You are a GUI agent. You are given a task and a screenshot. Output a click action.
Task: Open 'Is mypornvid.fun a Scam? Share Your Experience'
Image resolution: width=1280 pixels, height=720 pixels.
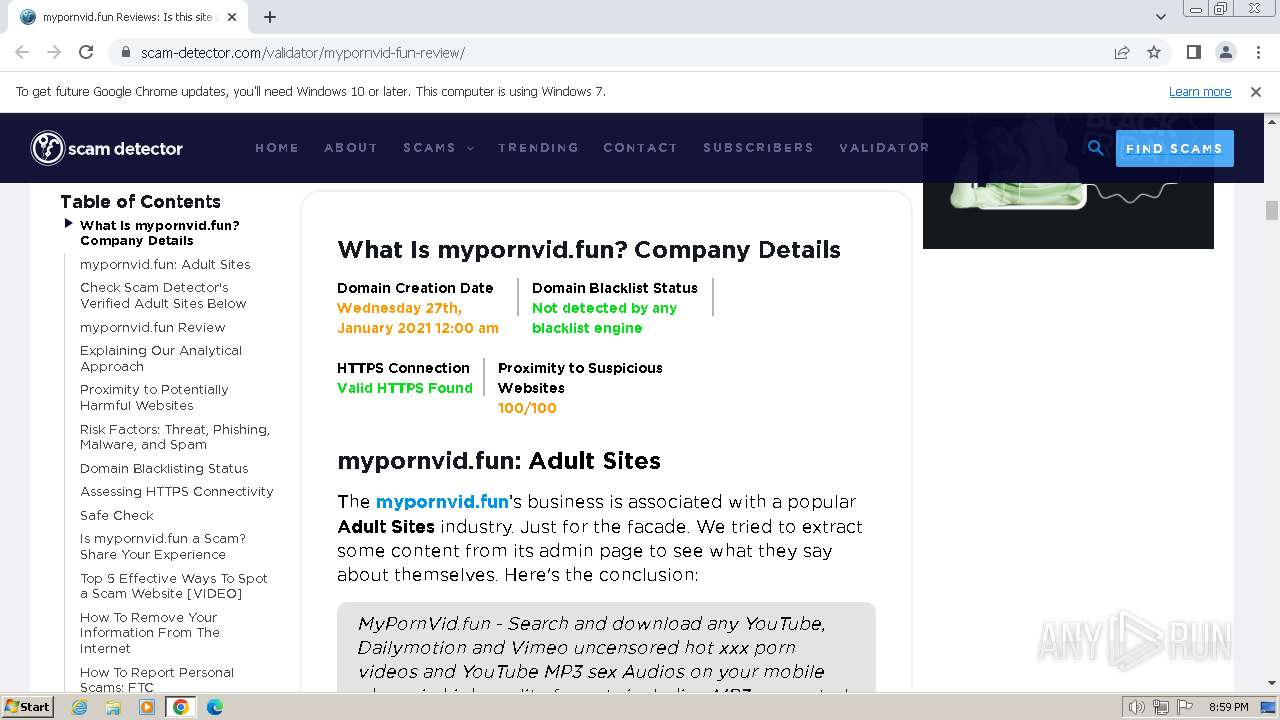[163, 546]
